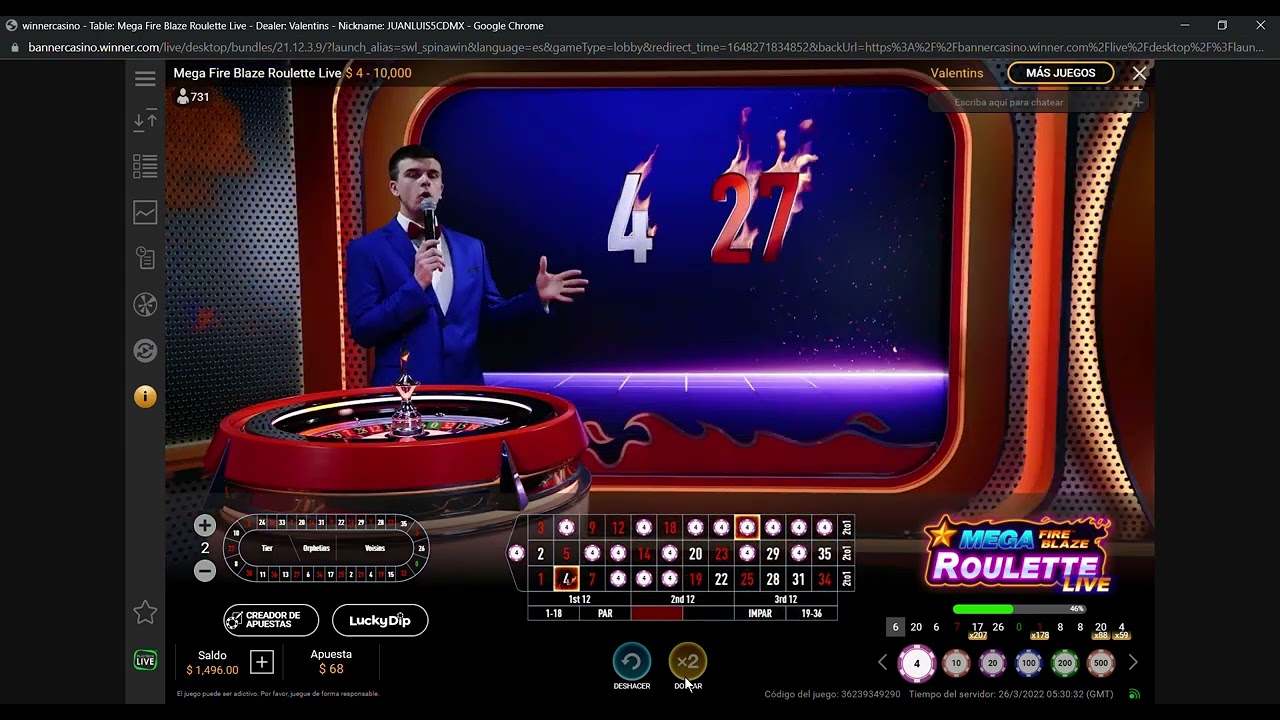Click the green connection signal icon
Viewport: 1280px width, 720px height.
click(x=1134, y=694)
